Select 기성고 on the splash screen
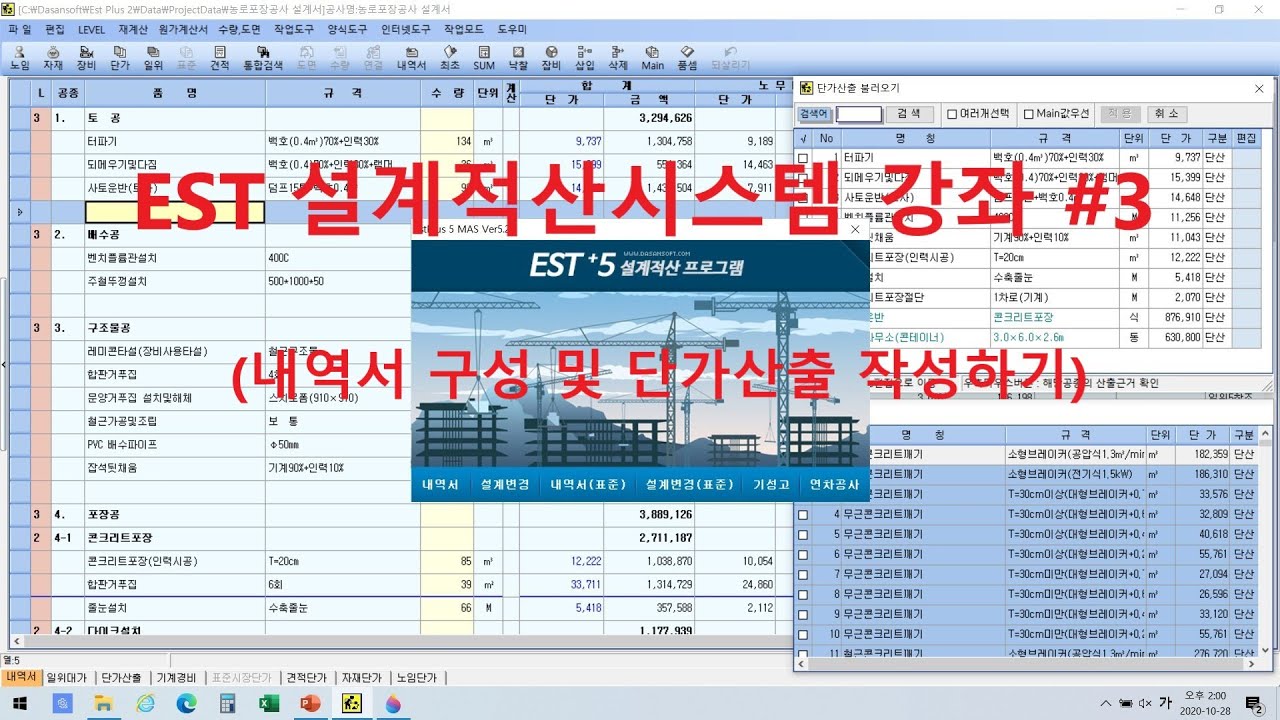1280x720 pixels. pos(771,485)
